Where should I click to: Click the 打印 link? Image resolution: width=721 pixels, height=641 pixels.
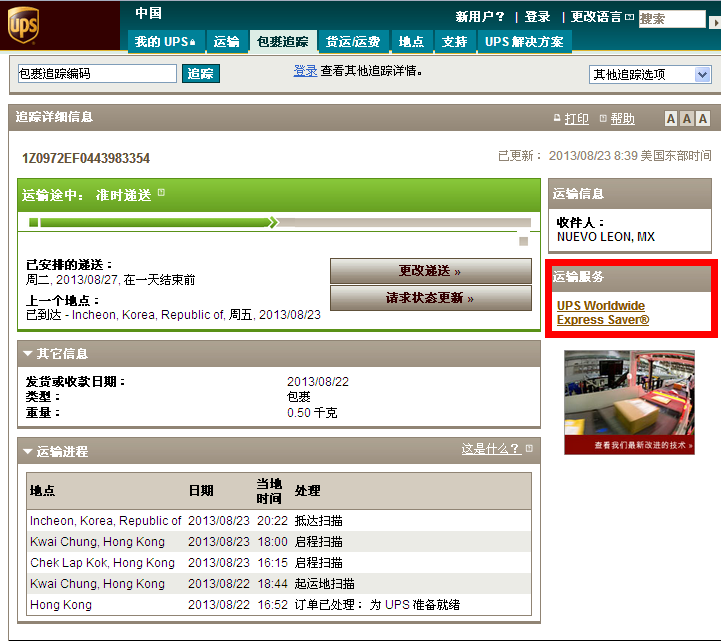pos(577,119)
